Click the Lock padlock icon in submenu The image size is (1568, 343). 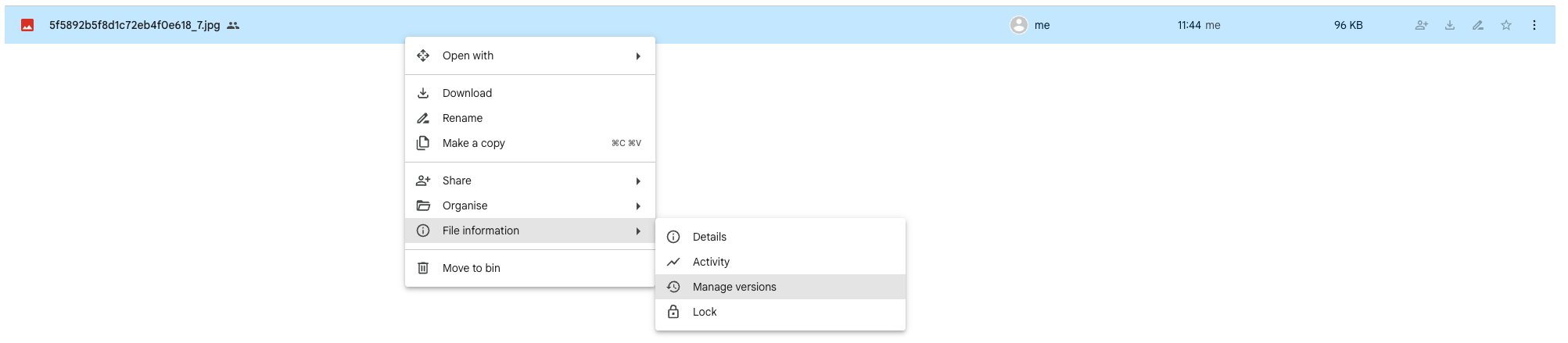(673, 312)
